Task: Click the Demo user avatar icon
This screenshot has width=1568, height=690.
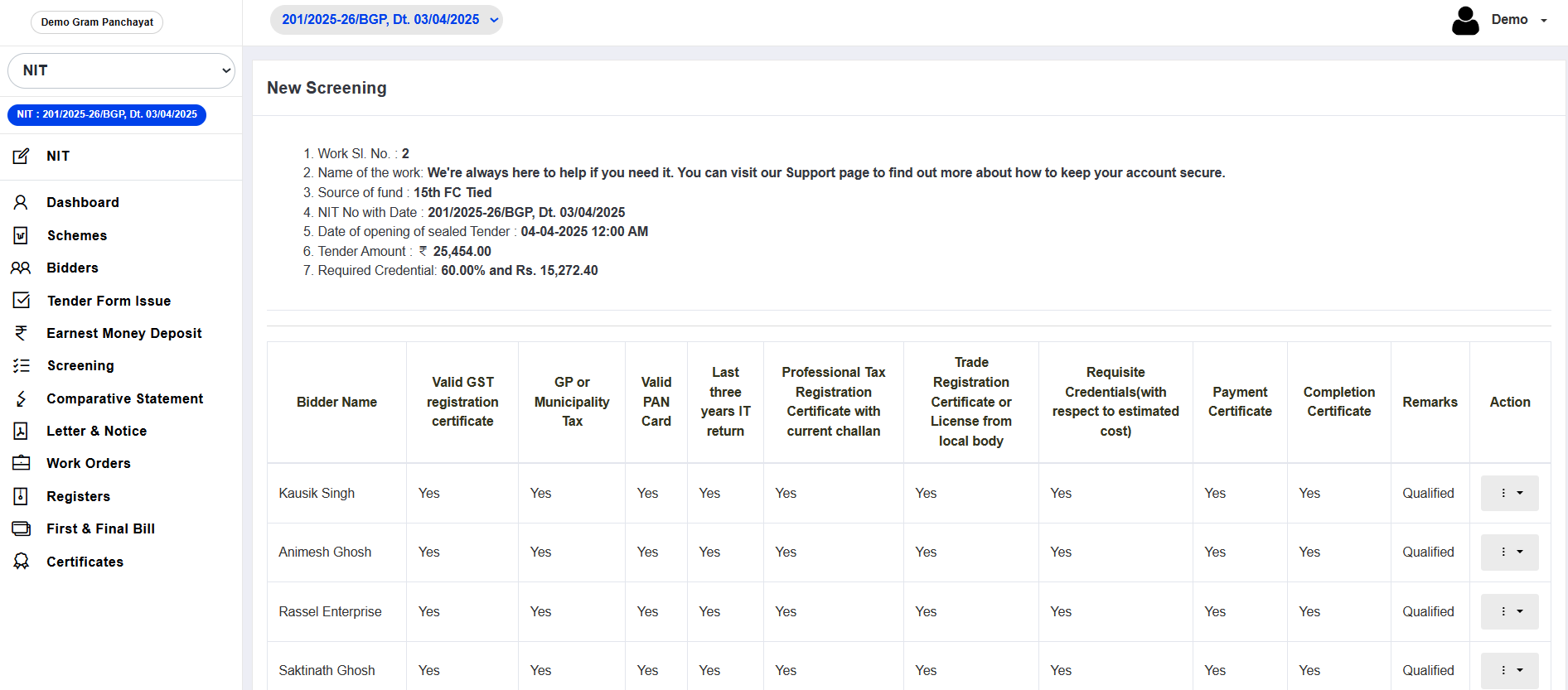Action: [x=1464, y=21]
